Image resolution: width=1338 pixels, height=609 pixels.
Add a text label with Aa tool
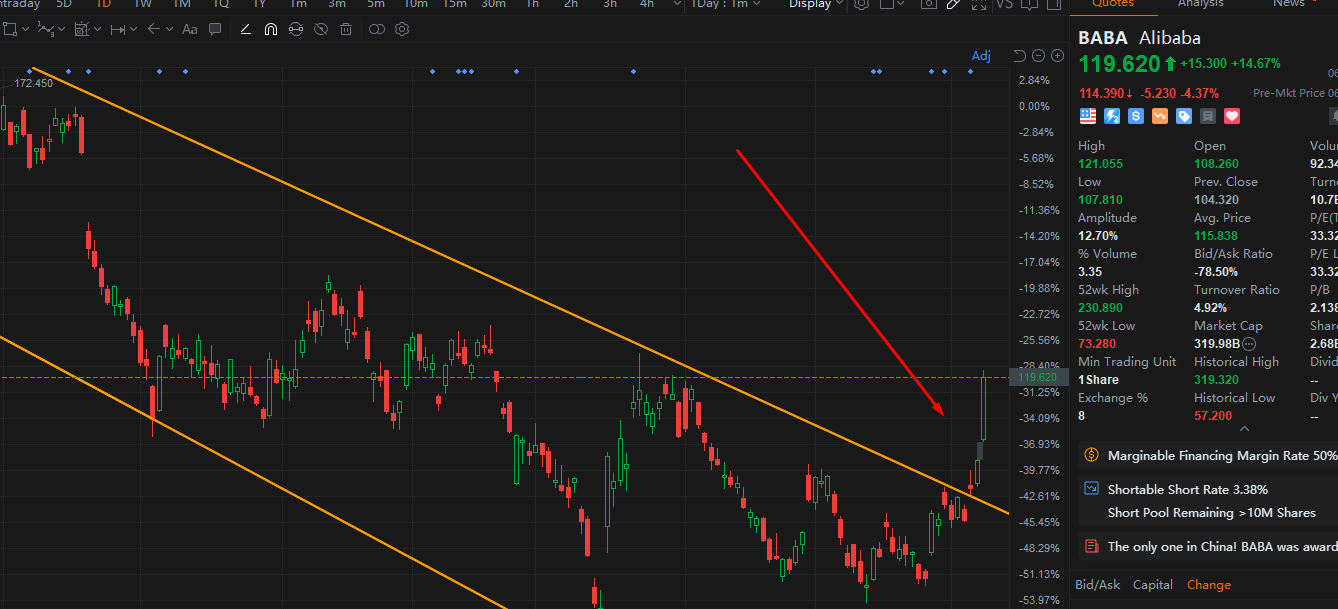tap(189, 29)
